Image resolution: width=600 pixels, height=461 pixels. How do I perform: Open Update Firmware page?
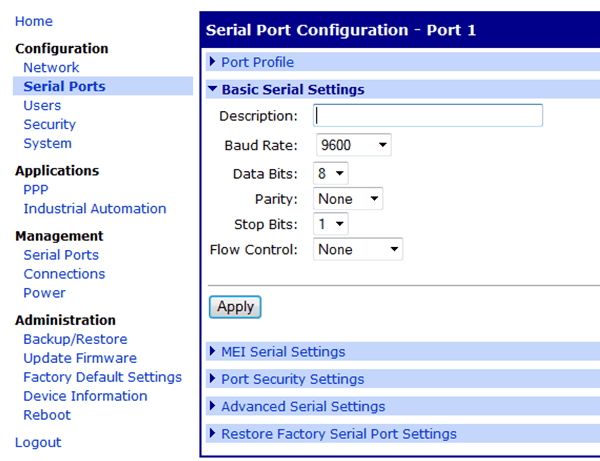click(x=80, y=358)
